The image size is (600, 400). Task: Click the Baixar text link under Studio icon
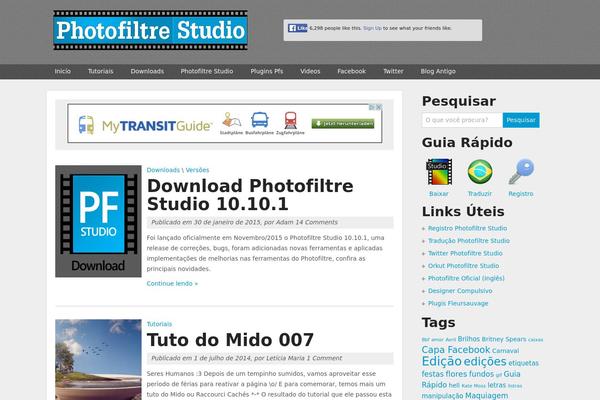pos(439,194)
